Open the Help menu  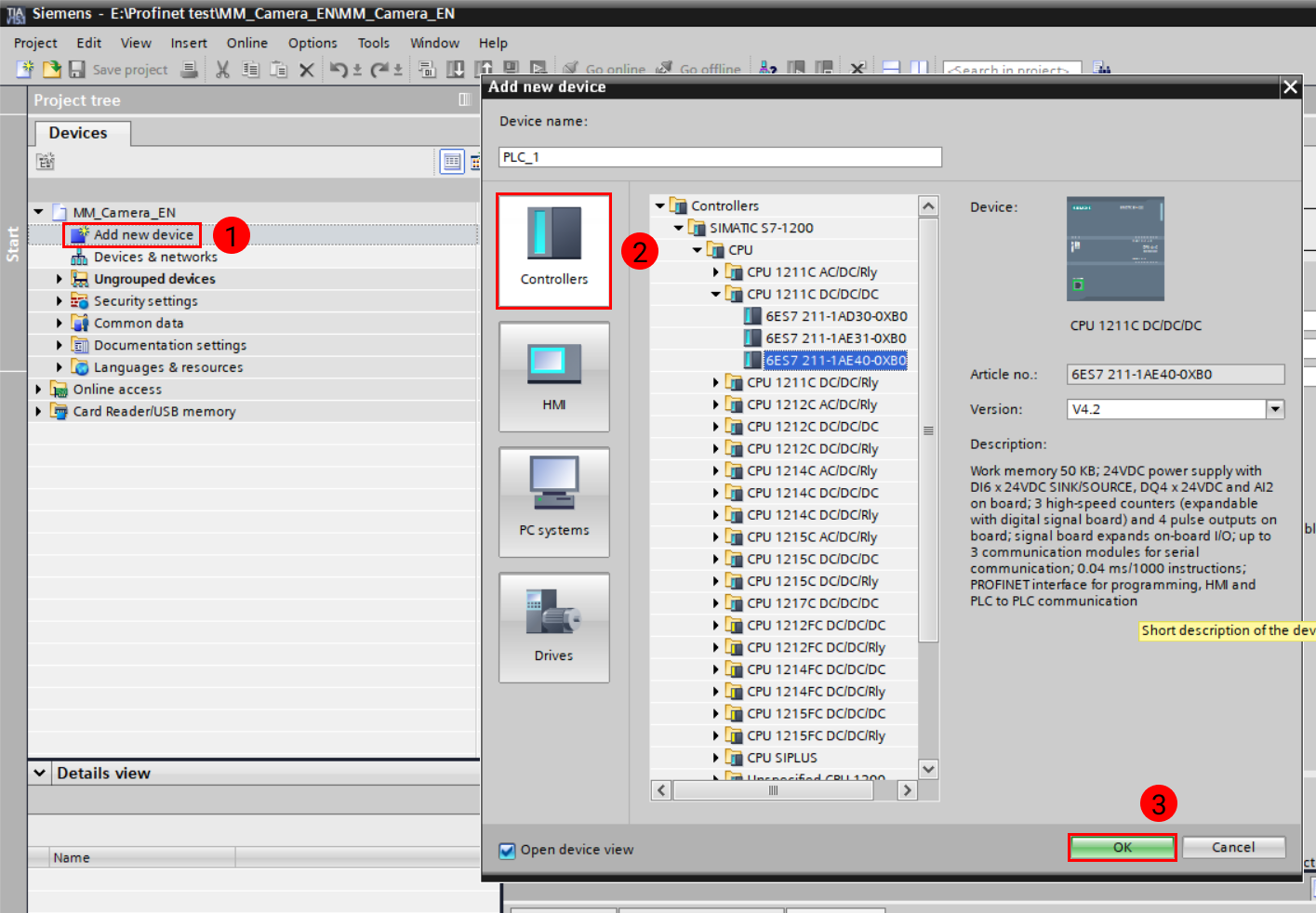tap(493, 43)
